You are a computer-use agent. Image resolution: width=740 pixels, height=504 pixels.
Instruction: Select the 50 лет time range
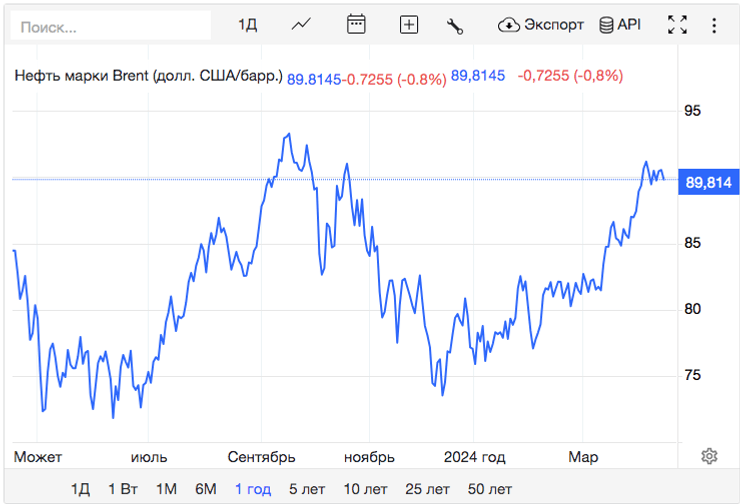pyautogui.click(x=490, y=489)
